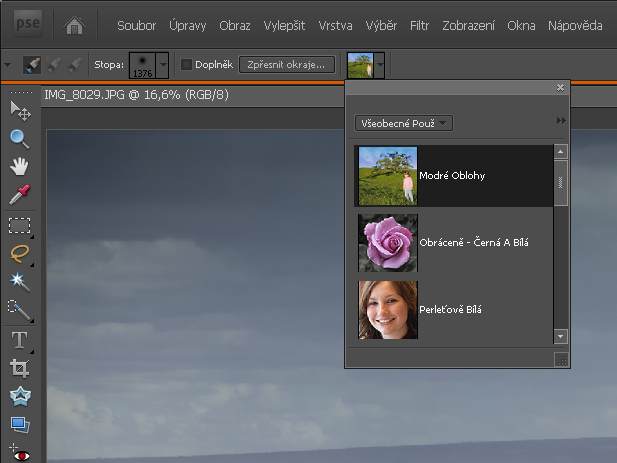Select the Lasso tool
This screenshot has width=617, height=463.
(x=19, y=253)
